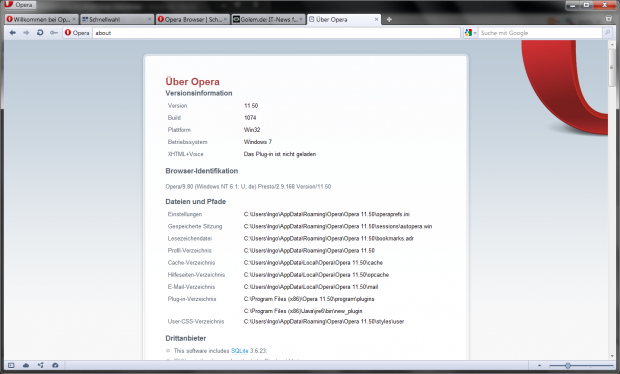Click the scroll down arrow of the page scrollbar

tap(611, 355)
